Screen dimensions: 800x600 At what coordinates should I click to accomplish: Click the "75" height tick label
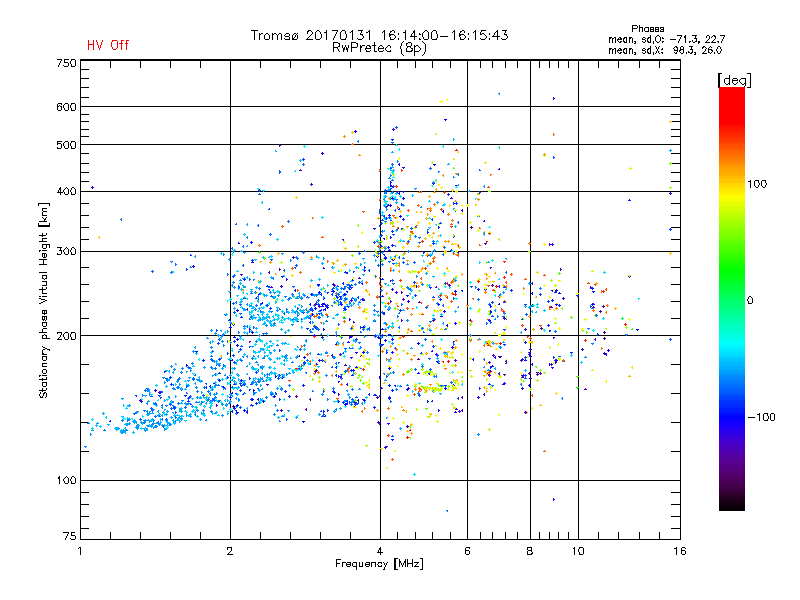(x=70, y=536)
